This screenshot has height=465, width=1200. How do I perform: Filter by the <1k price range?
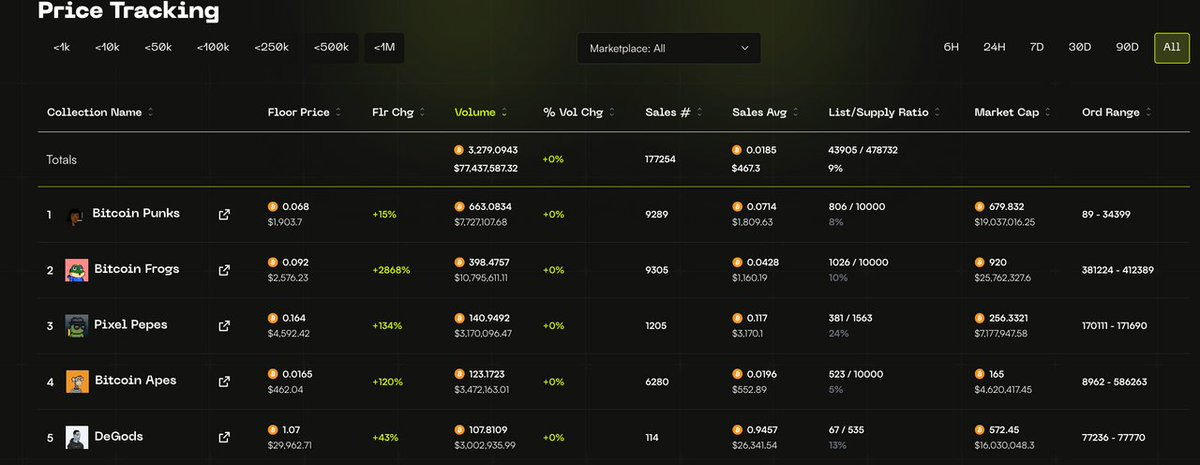62,47
